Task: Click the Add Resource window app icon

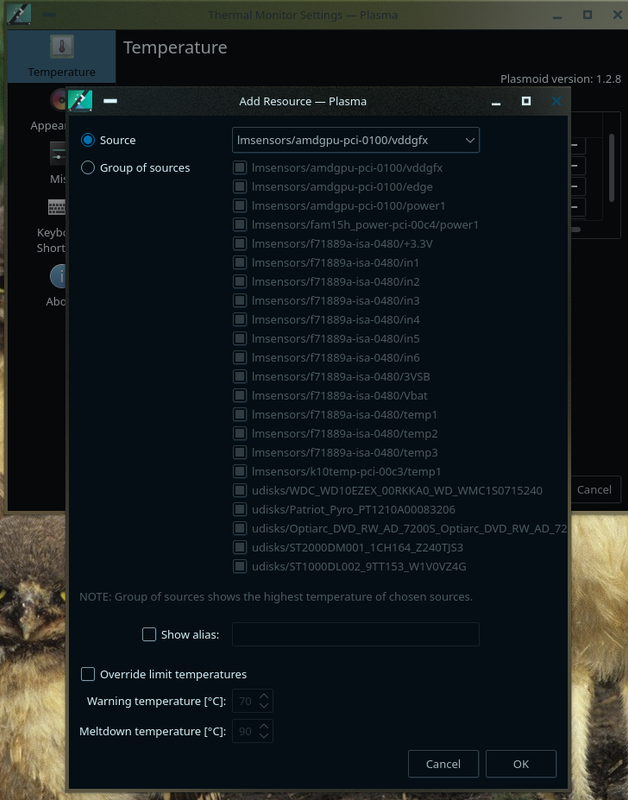Action: point(80,101)
